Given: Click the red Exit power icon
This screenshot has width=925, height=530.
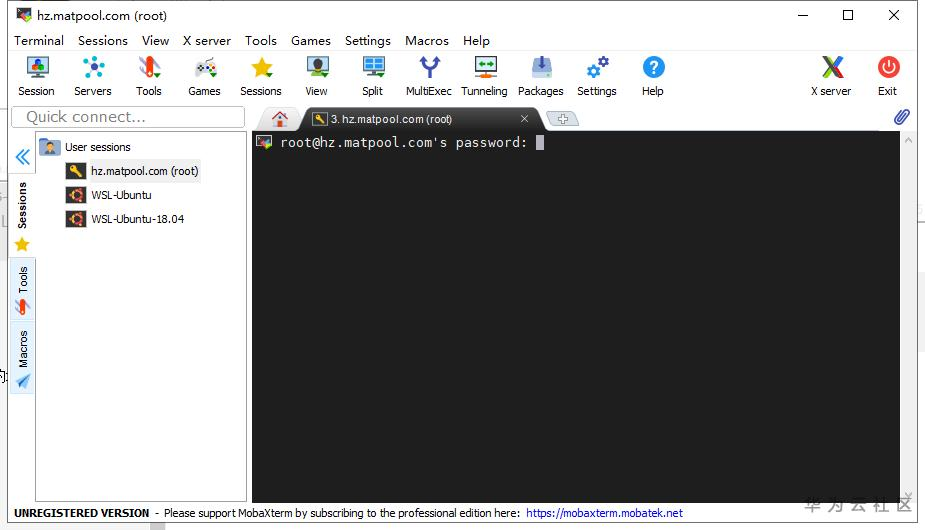Looking at the screenshot, I should click(888, 77).
